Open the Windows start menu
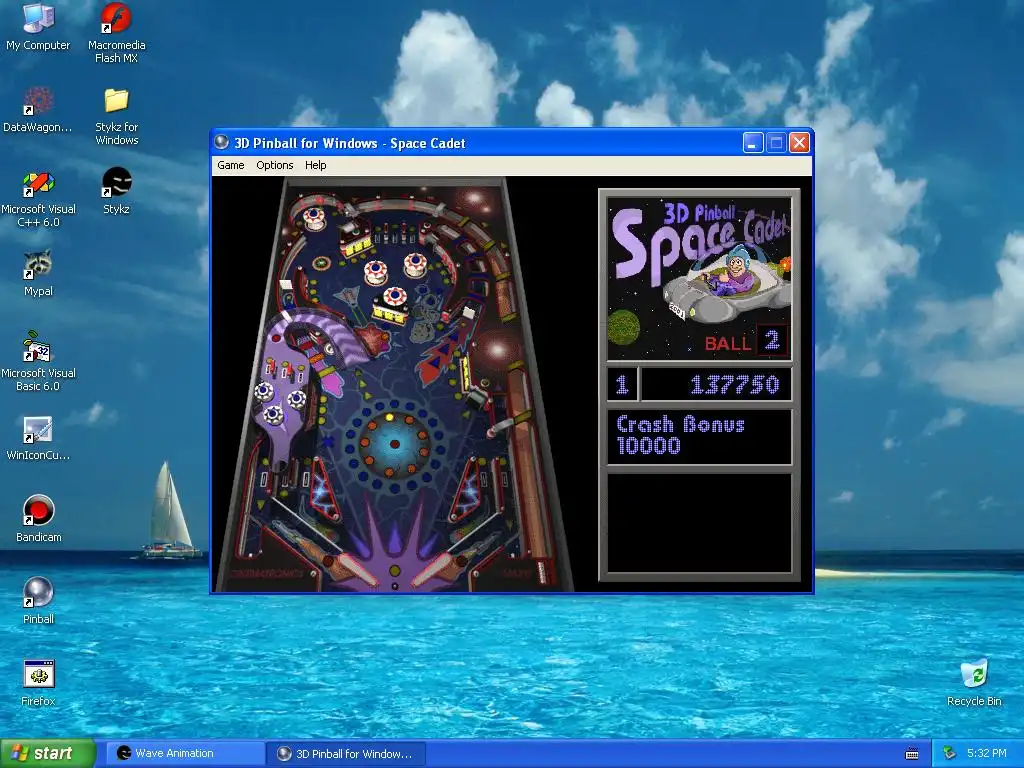The image size is (1024, 768). click(x=47, y=754)
